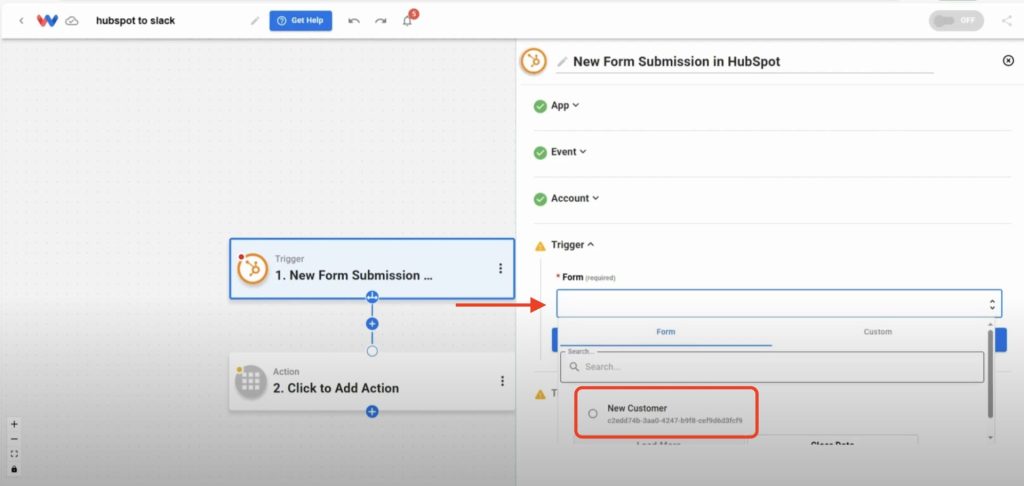1024x486 pixels.
Task: Undo the last change
Action: coord(354,21)
